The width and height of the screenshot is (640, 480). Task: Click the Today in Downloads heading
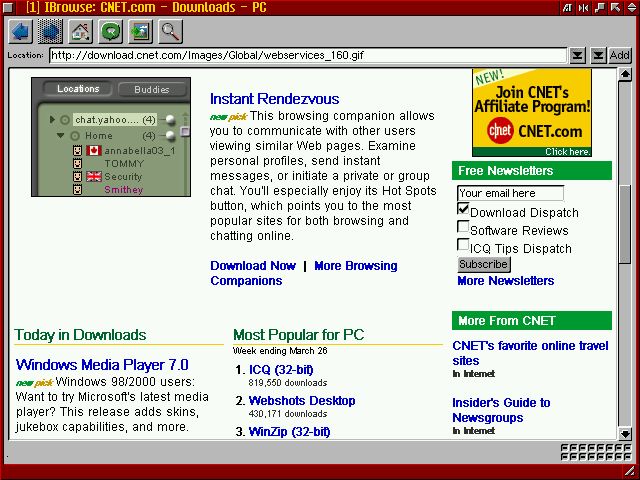[80, 335]
